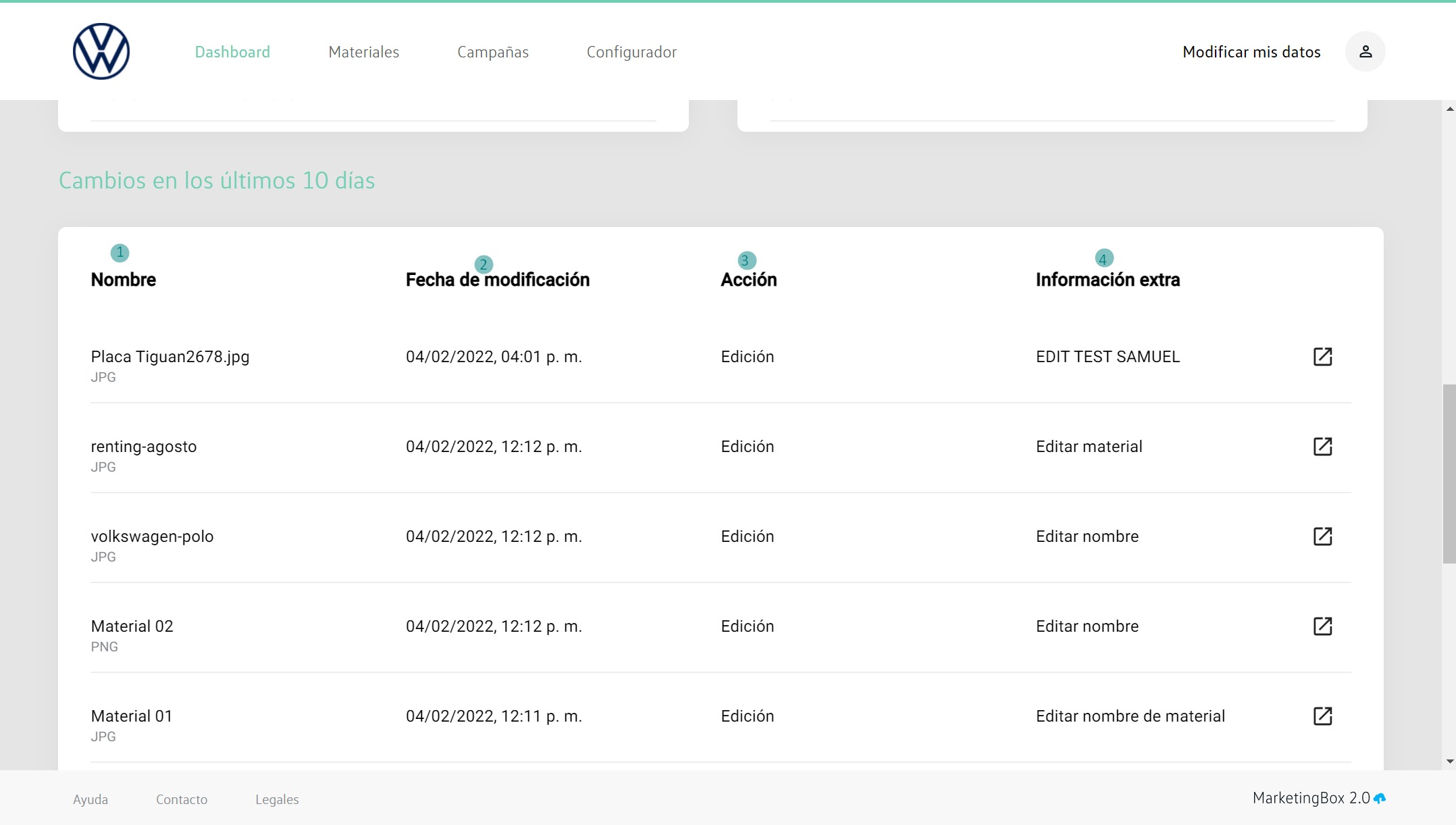This screenshot has height=825, width=1456.
Task: Click tooltip badge 3 above Acción
Action: 746,260
